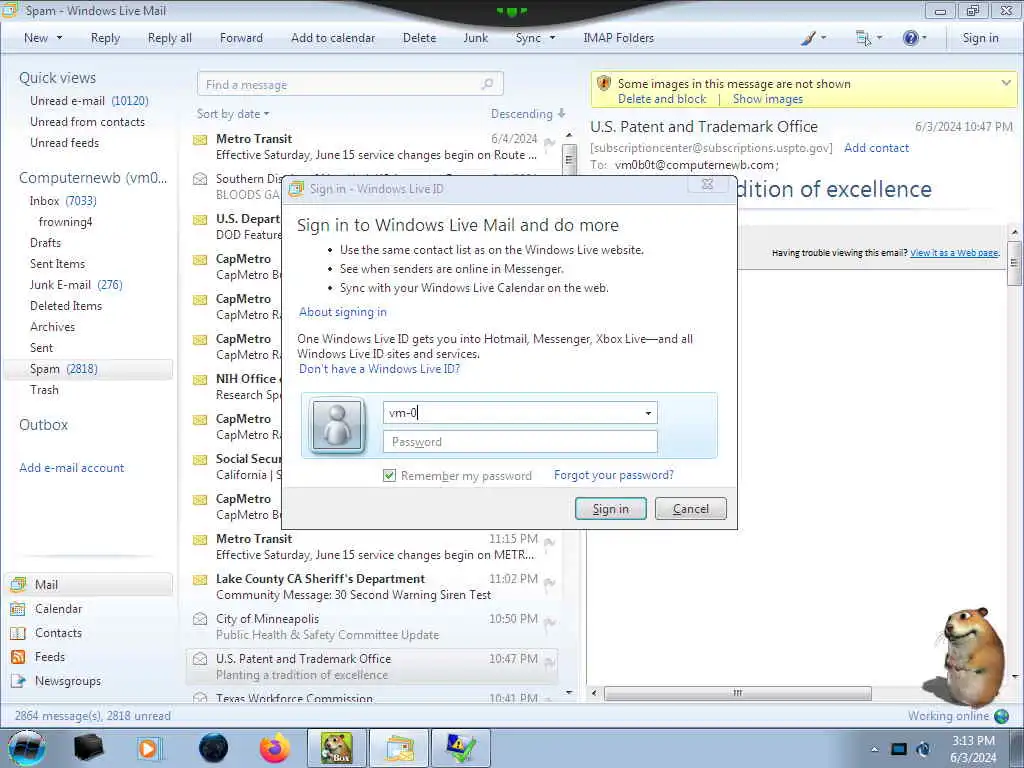Viewport: 1024px width, 768px height.
Task: Open About signing in link
Action: pyautogui.click(x=343, y=312)
